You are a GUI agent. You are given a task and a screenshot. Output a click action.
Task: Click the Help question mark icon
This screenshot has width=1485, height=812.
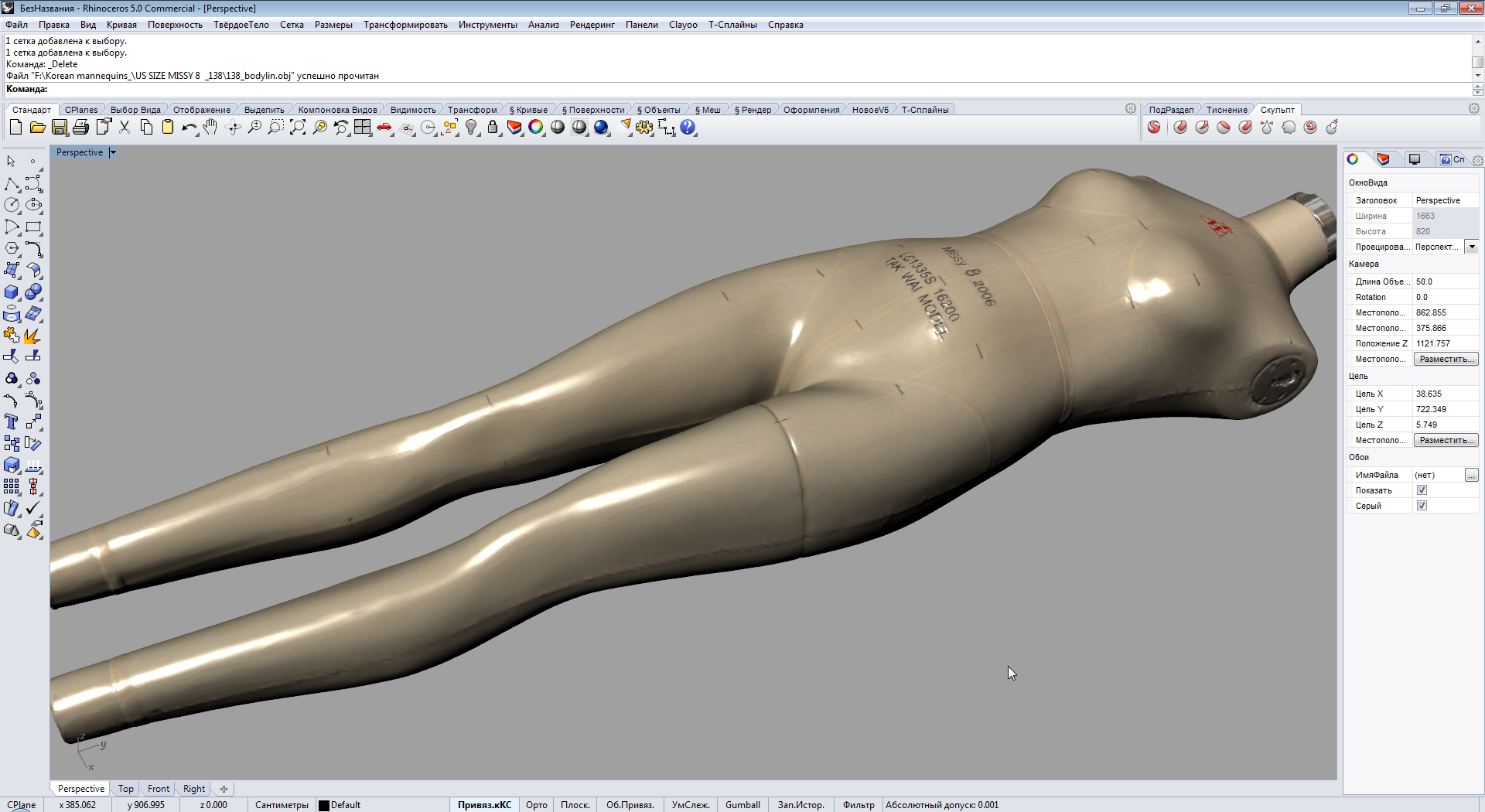(688, 128)
